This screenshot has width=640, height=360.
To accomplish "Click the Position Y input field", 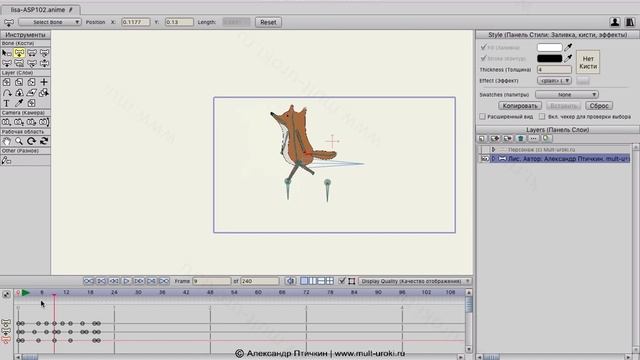I will [x=179, y=22].
